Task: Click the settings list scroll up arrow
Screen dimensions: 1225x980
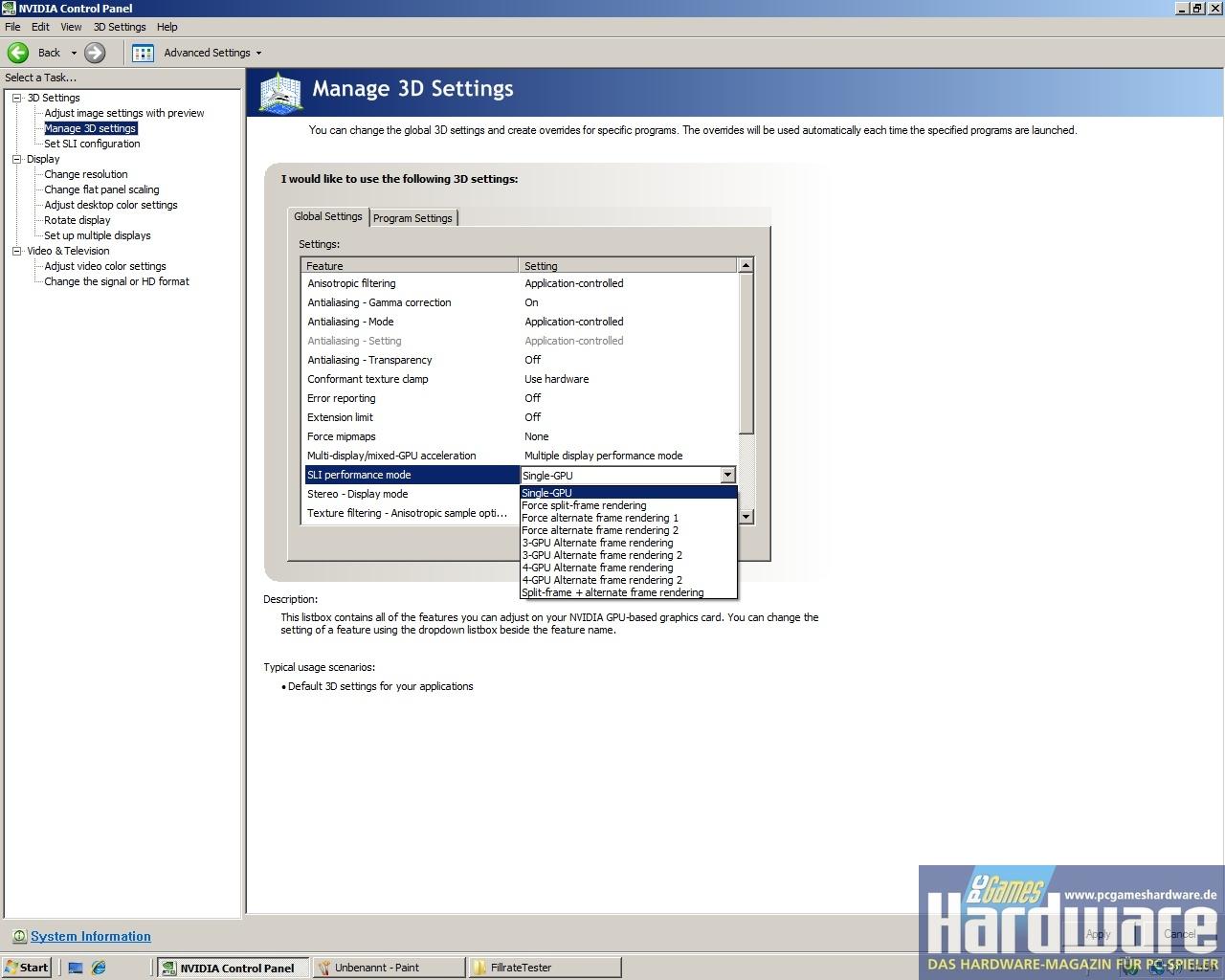Action: (746, 265)
